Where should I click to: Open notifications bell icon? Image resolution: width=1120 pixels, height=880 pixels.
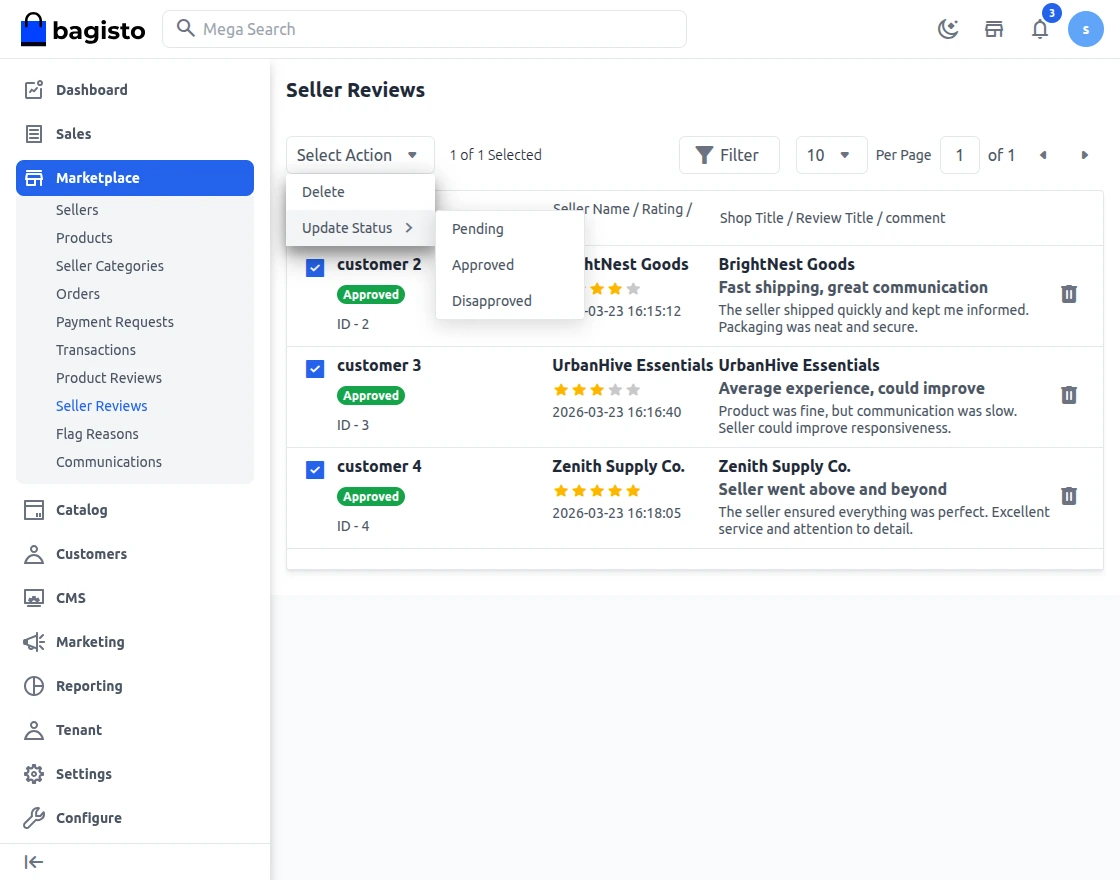[x=1040, y=29]
